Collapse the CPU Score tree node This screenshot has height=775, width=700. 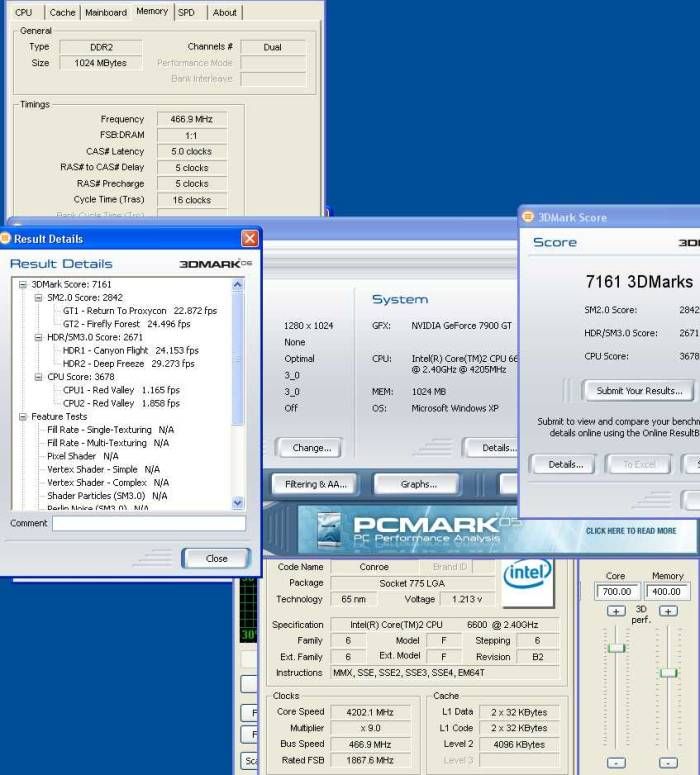39,377
